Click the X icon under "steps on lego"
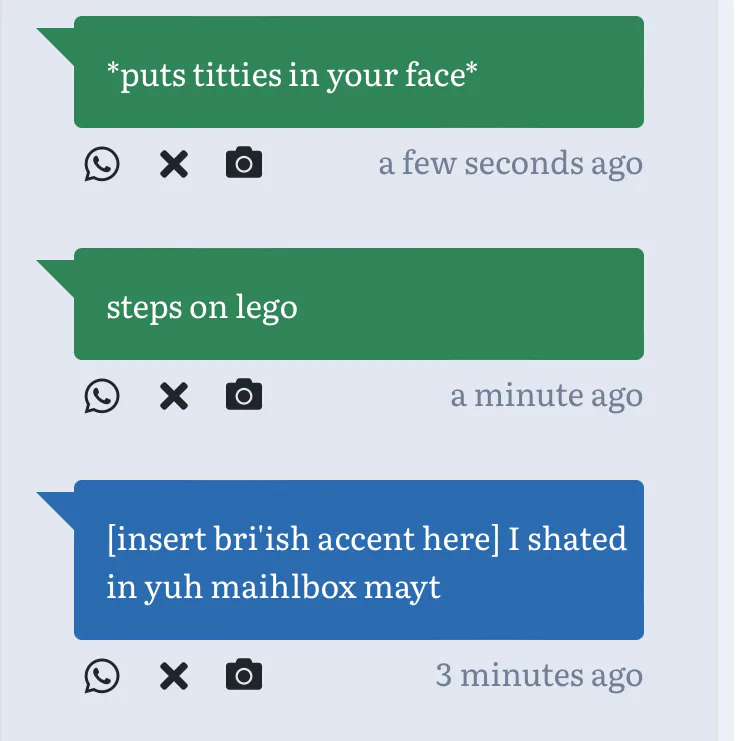 [174, 396]
